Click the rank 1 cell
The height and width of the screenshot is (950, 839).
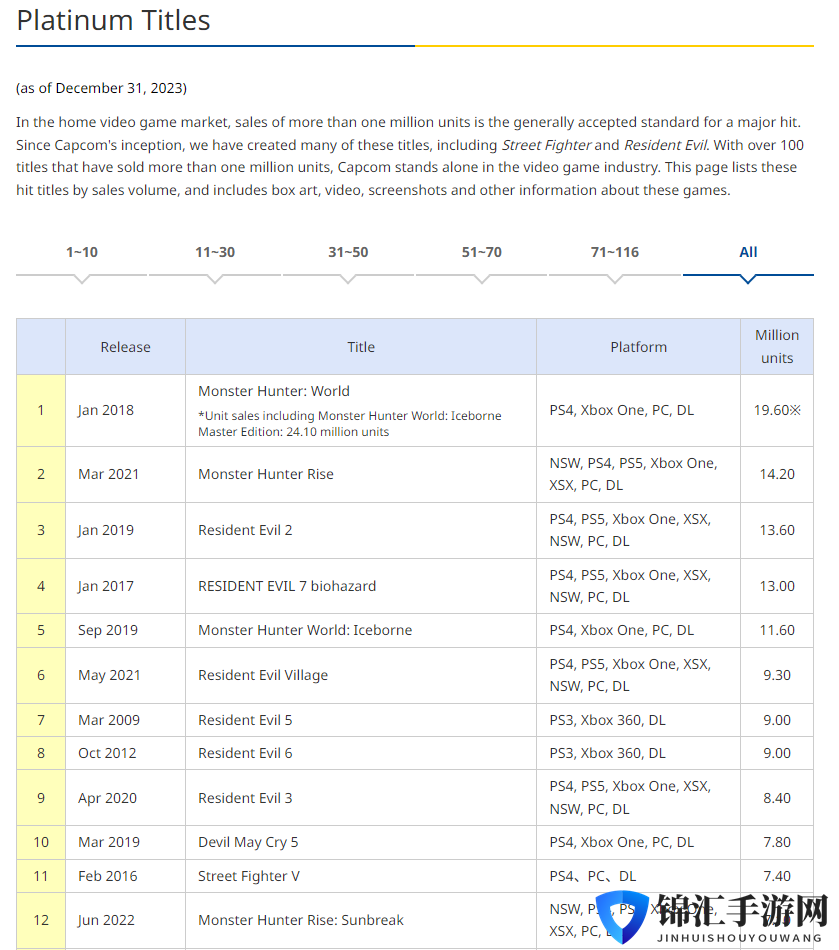tap(41, 410)
